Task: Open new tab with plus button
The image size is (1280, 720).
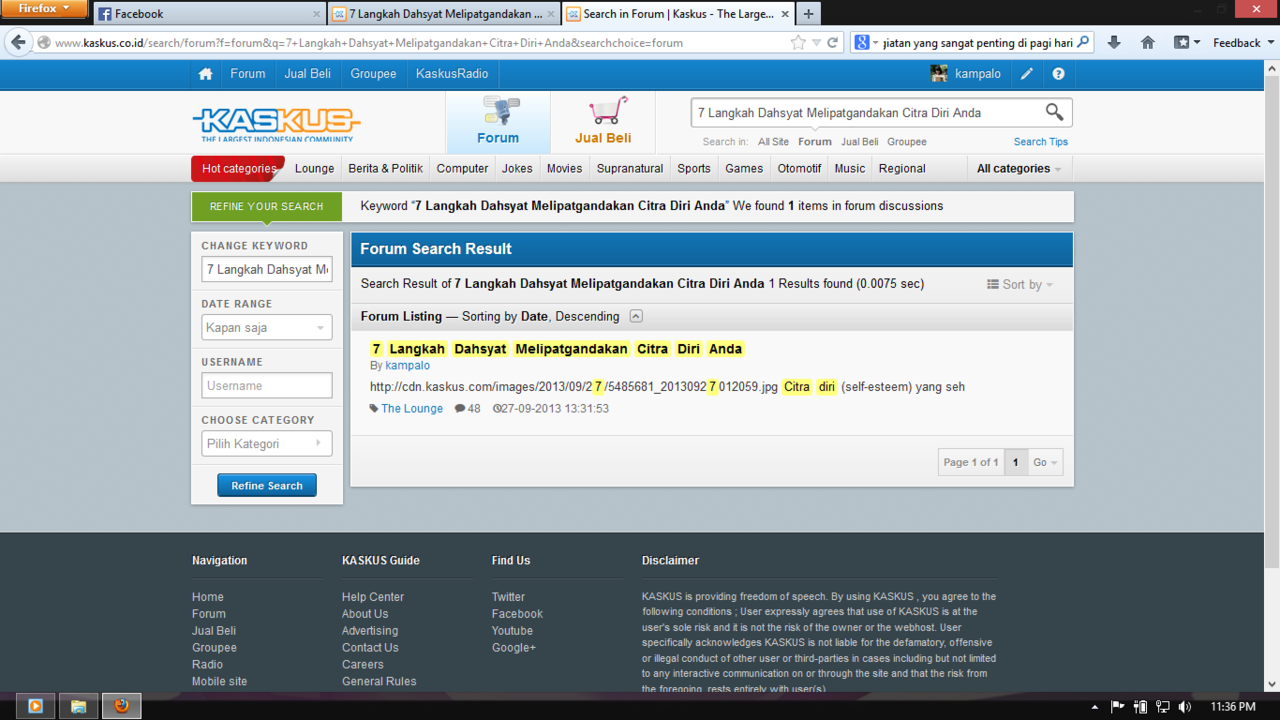Action: click(x=808, y=14)
